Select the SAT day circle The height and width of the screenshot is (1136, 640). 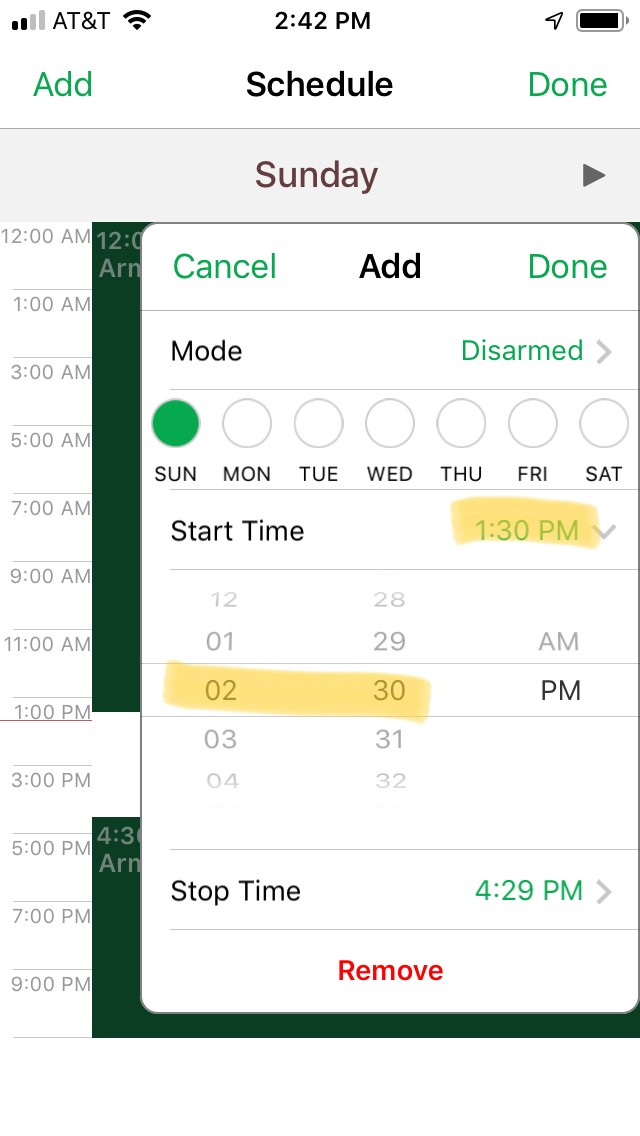click(x=604, y=423)
